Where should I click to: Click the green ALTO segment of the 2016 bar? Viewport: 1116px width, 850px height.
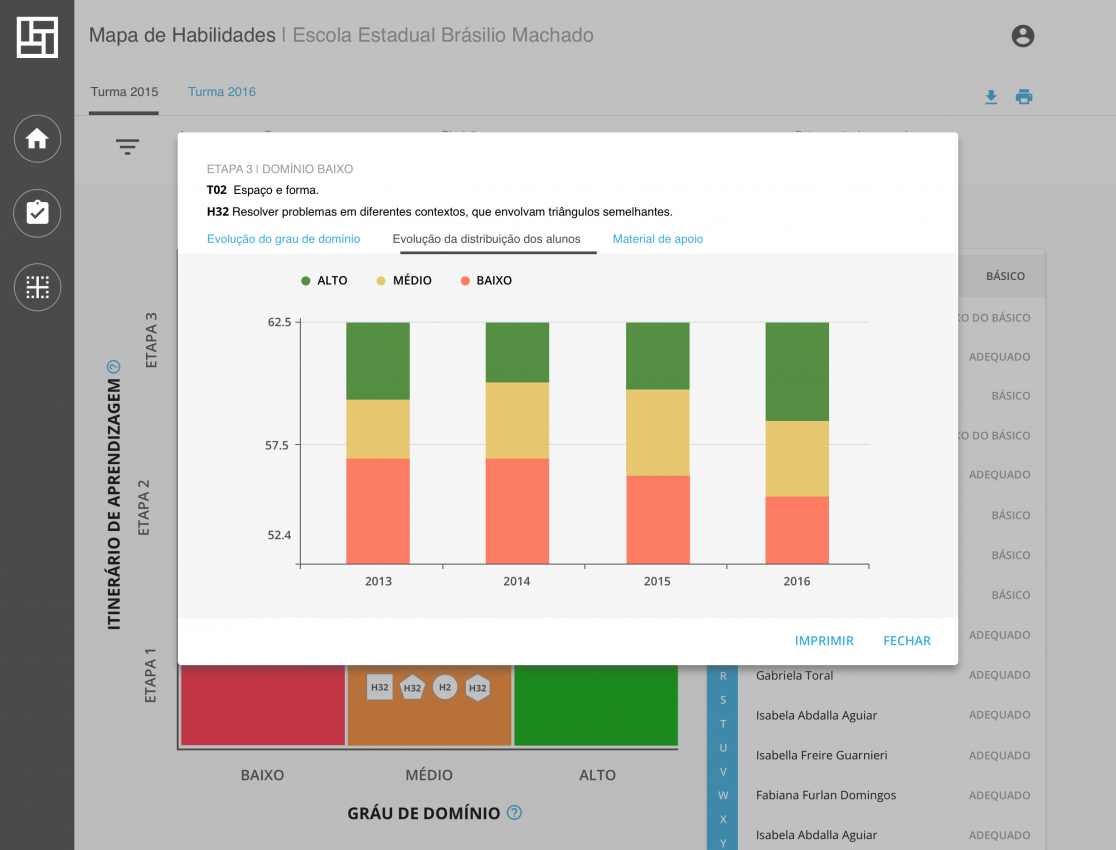(797, 371)
